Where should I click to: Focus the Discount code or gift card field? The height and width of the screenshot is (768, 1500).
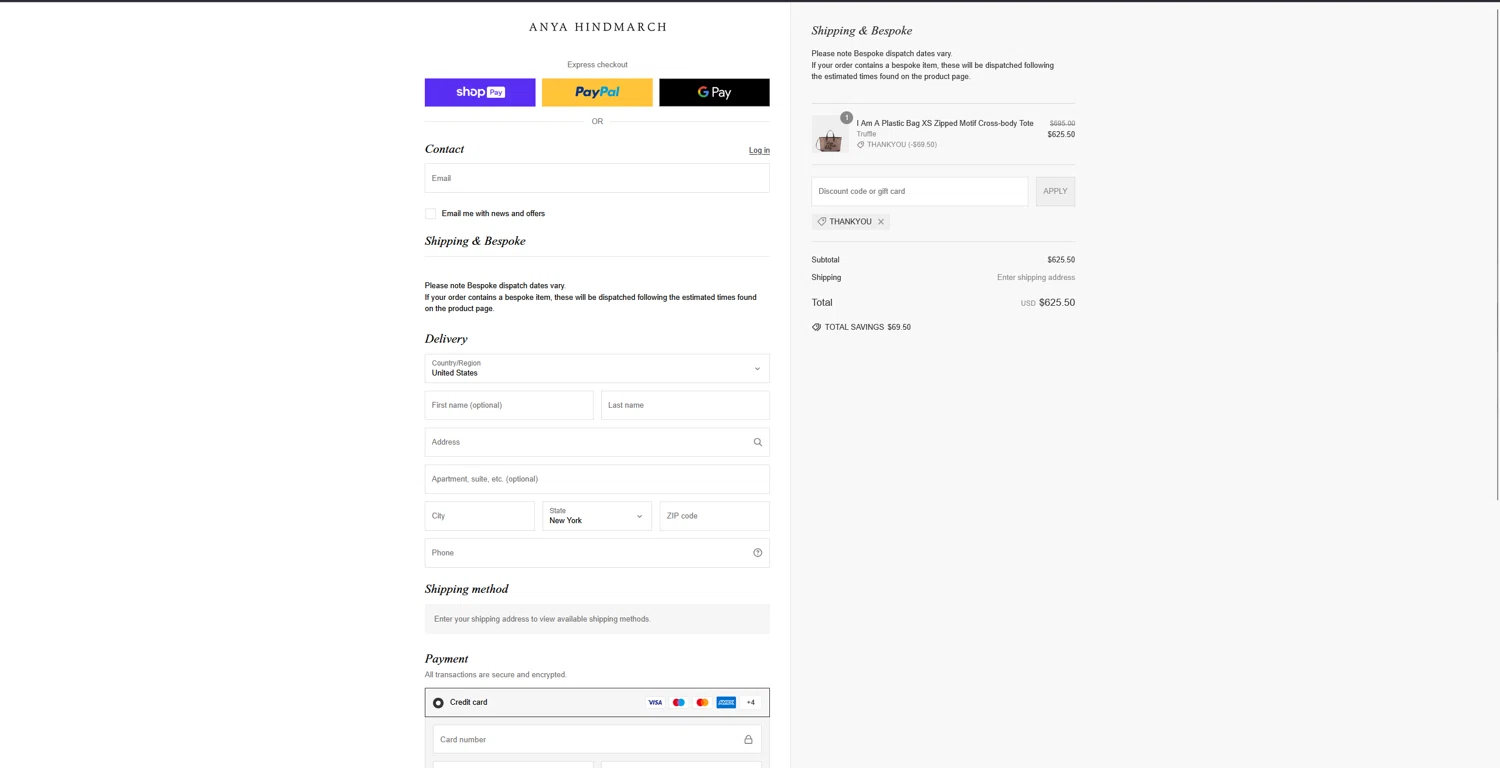coord(920,191)
